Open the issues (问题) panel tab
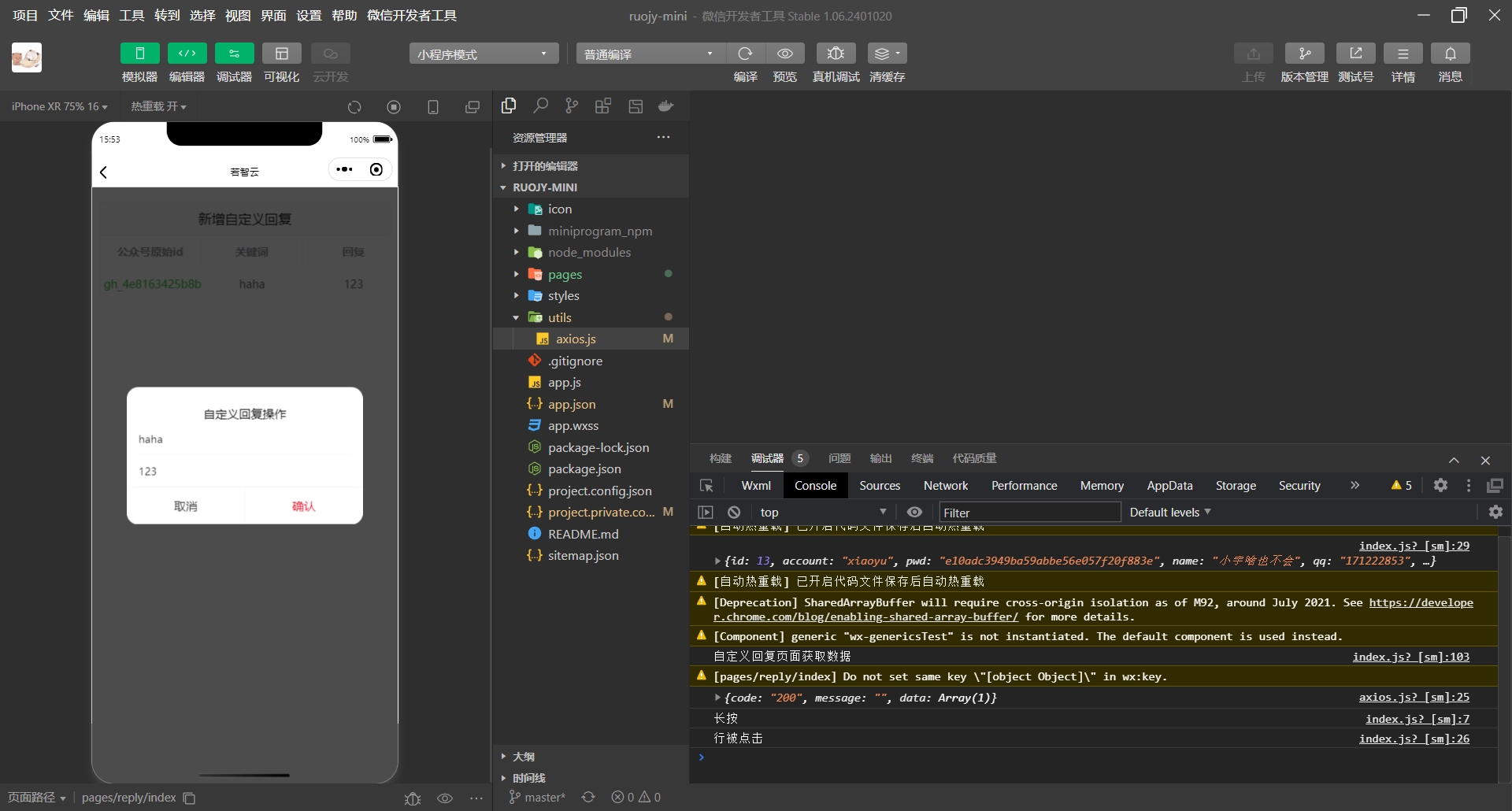The width and height of the screenshot is (1512, 811). [839, 458]
